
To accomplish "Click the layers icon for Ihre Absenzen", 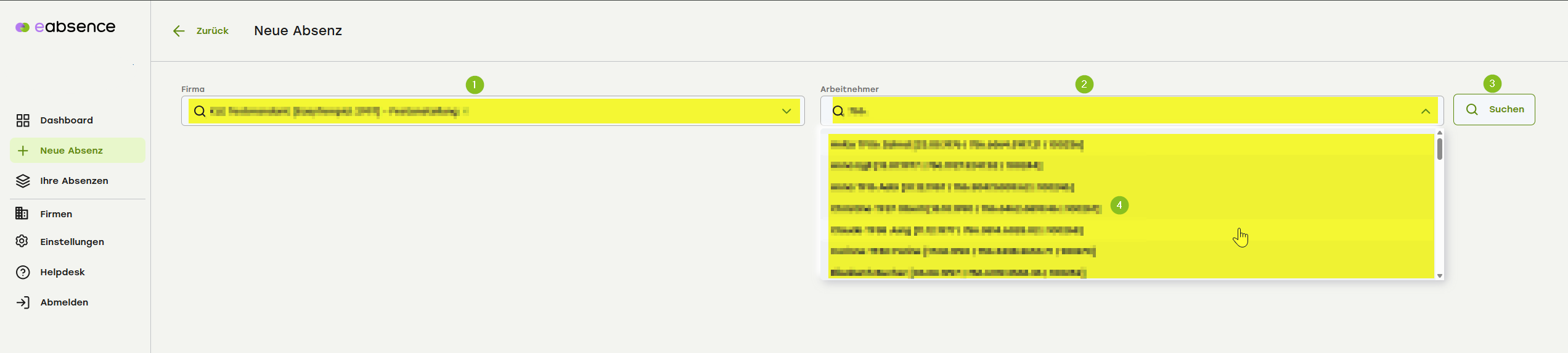I will pyautogui.click(x=23, y=181).
